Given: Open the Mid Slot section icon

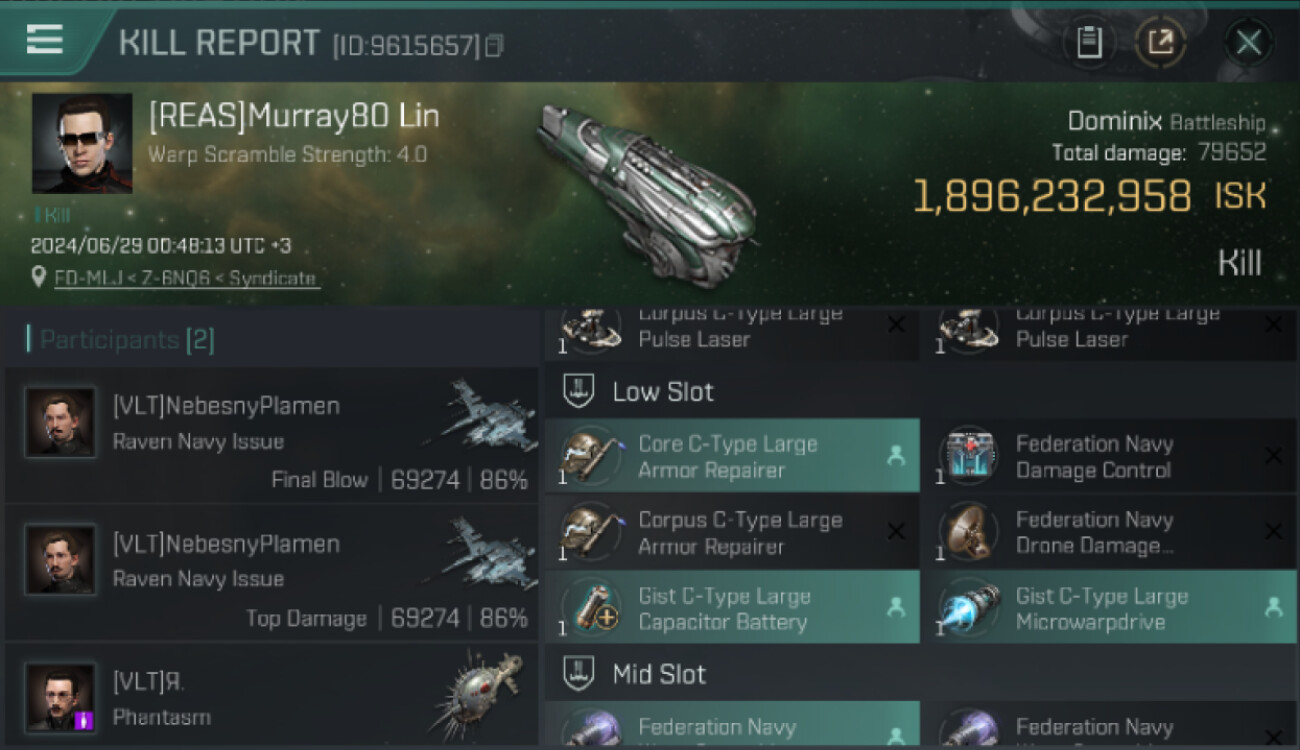Looking at the screenshot, I should 579,673.
